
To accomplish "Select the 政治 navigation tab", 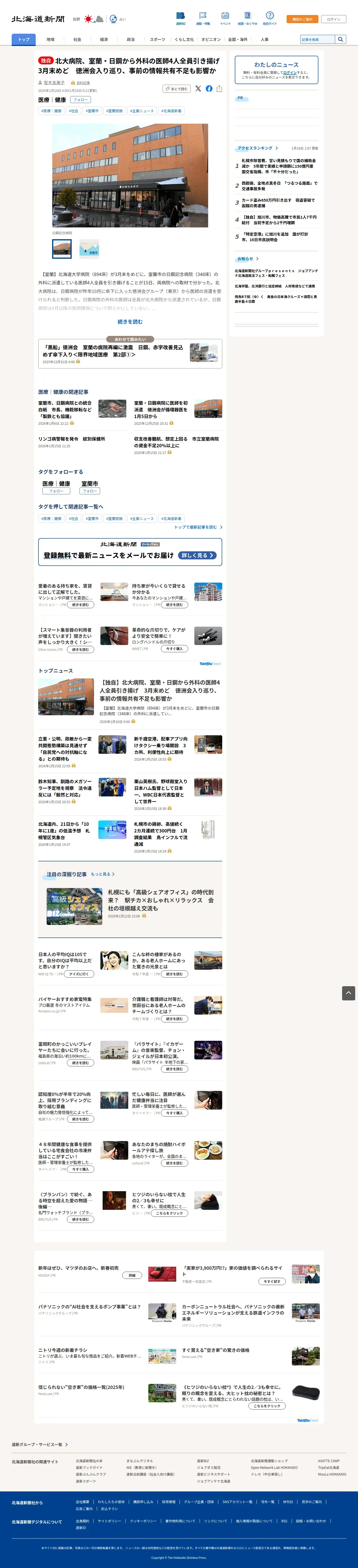I will click(130, 40).
